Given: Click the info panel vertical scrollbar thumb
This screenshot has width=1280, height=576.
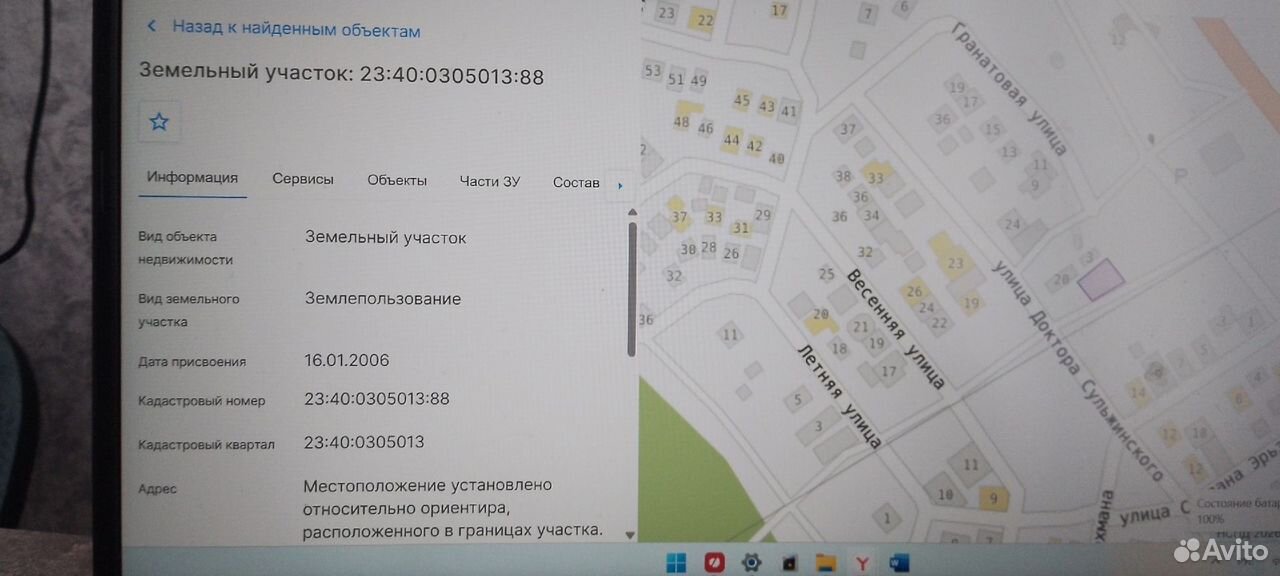Looking at the screenshot, I should pos(631,289).
